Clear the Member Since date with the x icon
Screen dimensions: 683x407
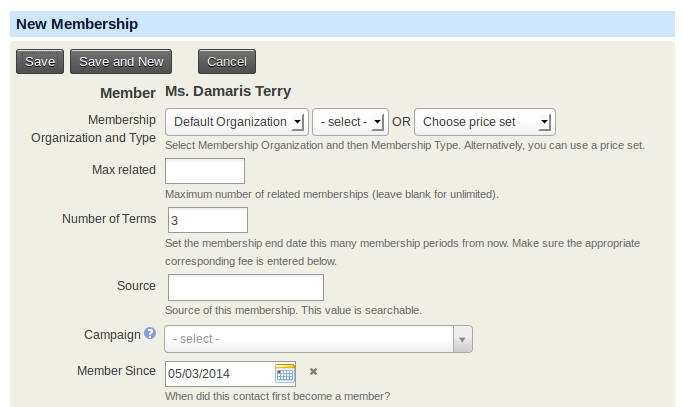(x=313, y=372)
